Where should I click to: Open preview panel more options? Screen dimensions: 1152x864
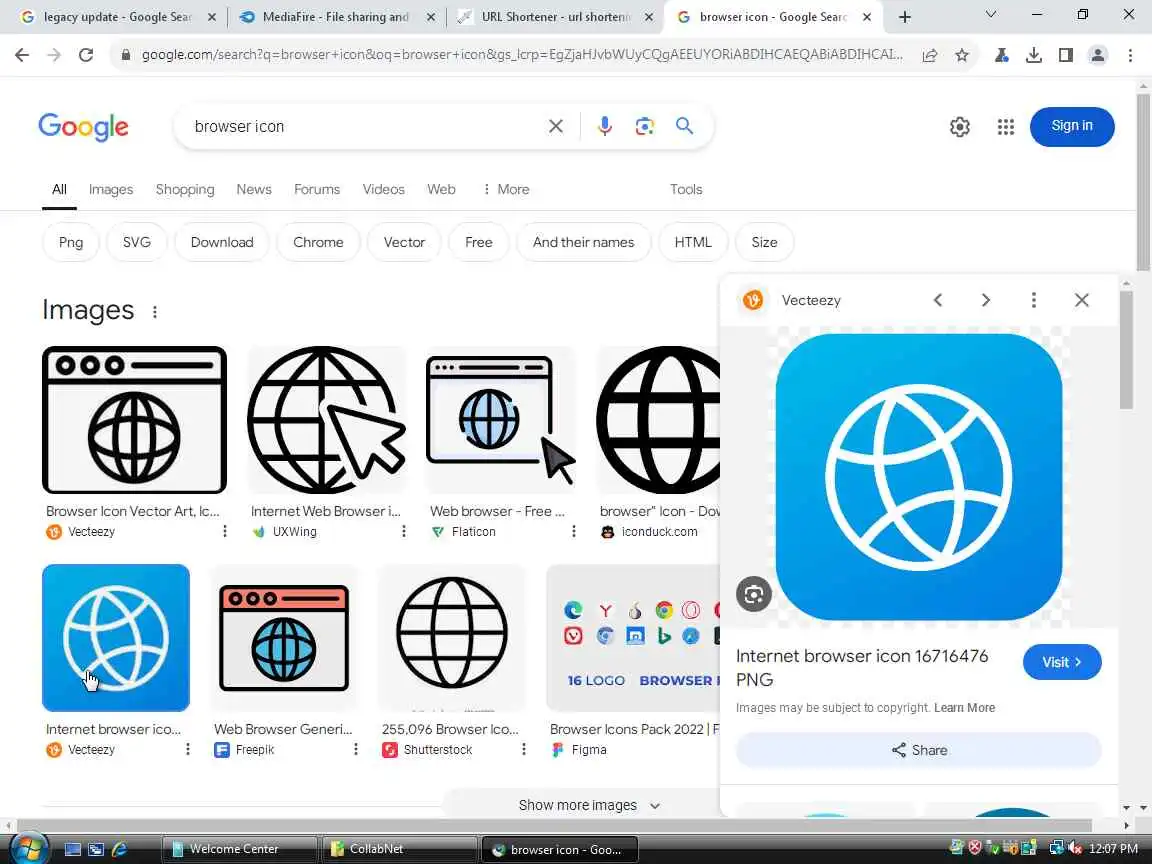point(1034,300)
